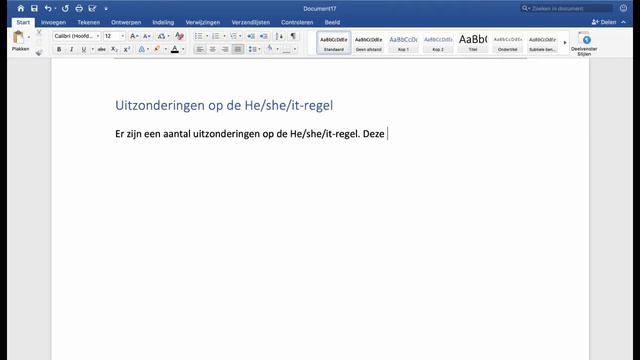Apply shading with the paint bucket
The width and height of the screenshot is (640, 360).
[x=269, y=49]
